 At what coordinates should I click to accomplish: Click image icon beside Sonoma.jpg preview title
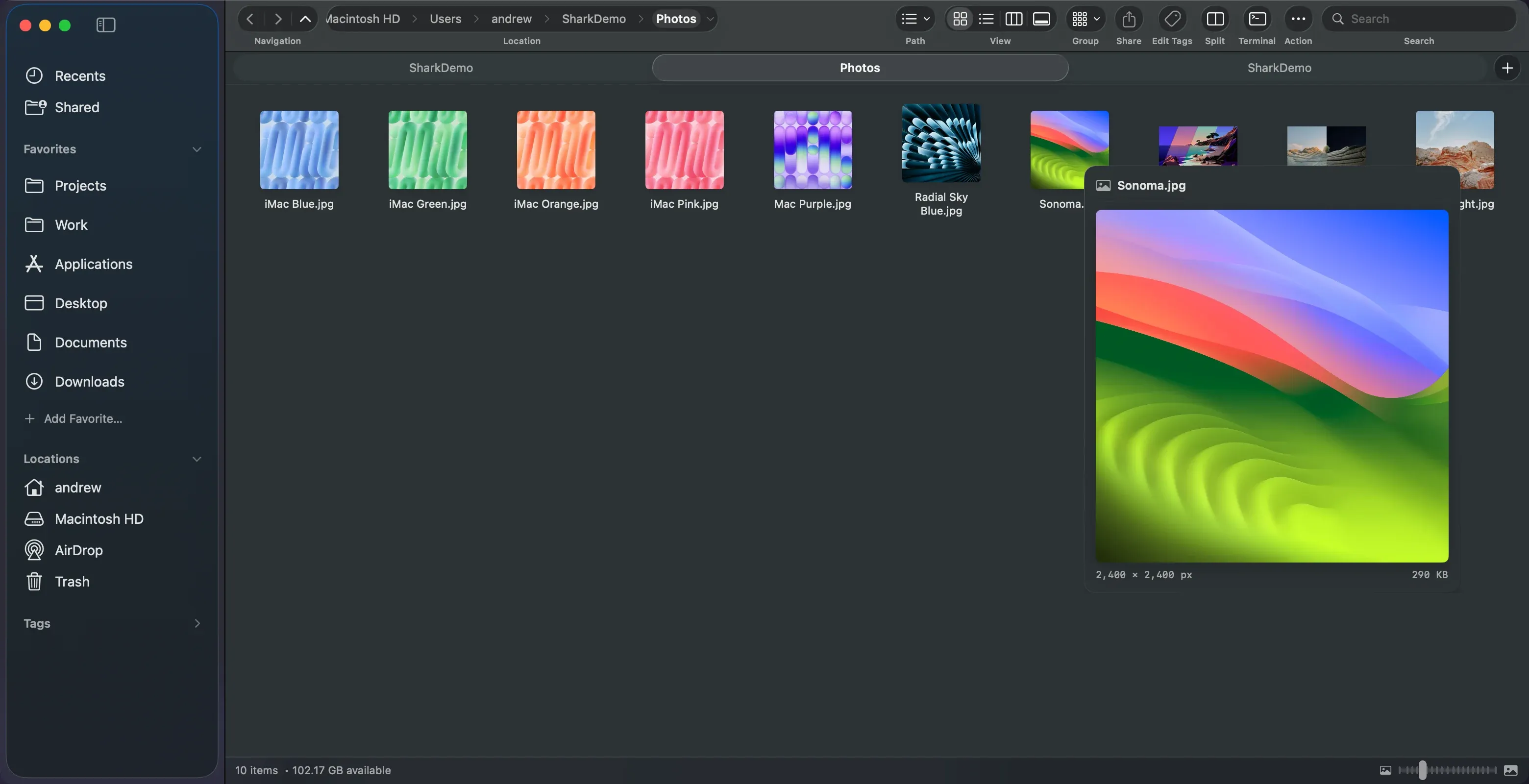(1103, 186)
